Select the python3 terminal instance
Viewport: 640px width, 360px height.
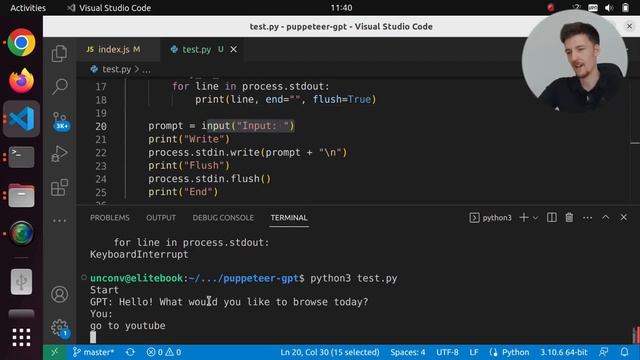pyautogui.click(x=491, y=218)
